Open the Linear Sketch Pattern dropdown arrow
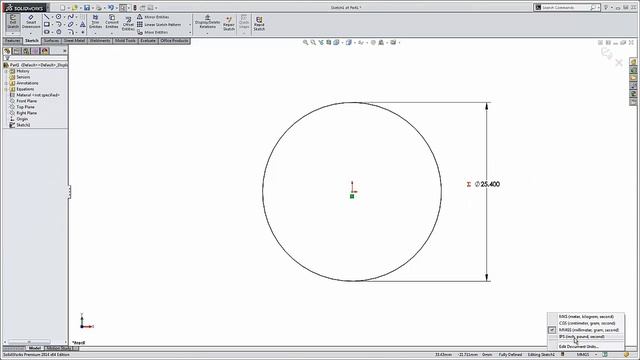This screenshot has width=640, height=360. point(190,25)
